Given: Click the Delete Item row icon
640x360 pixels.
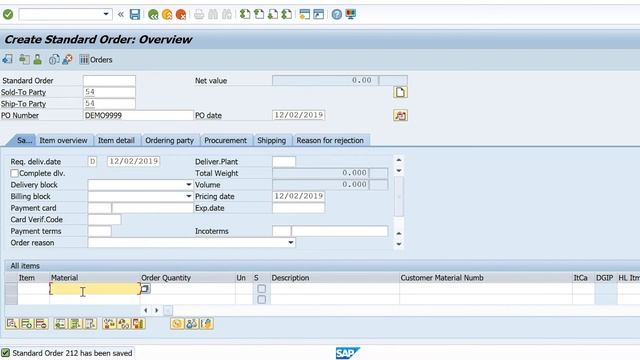Looking at the screenshot, I should pos(41,324).
